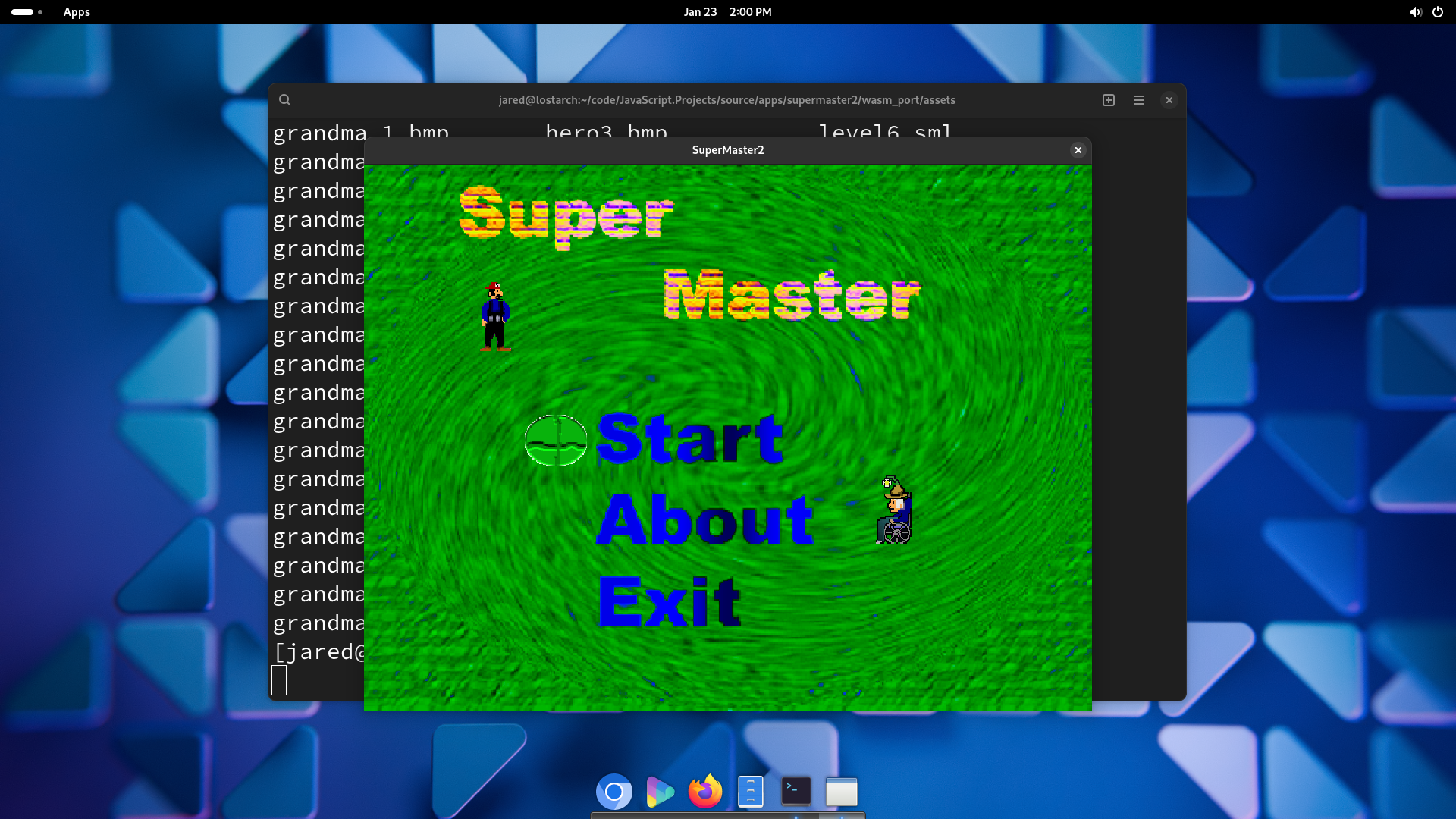Viewport: 1456px width, 819px height.
Task: Open a new terminal tab
Action: pos(1109,100)
